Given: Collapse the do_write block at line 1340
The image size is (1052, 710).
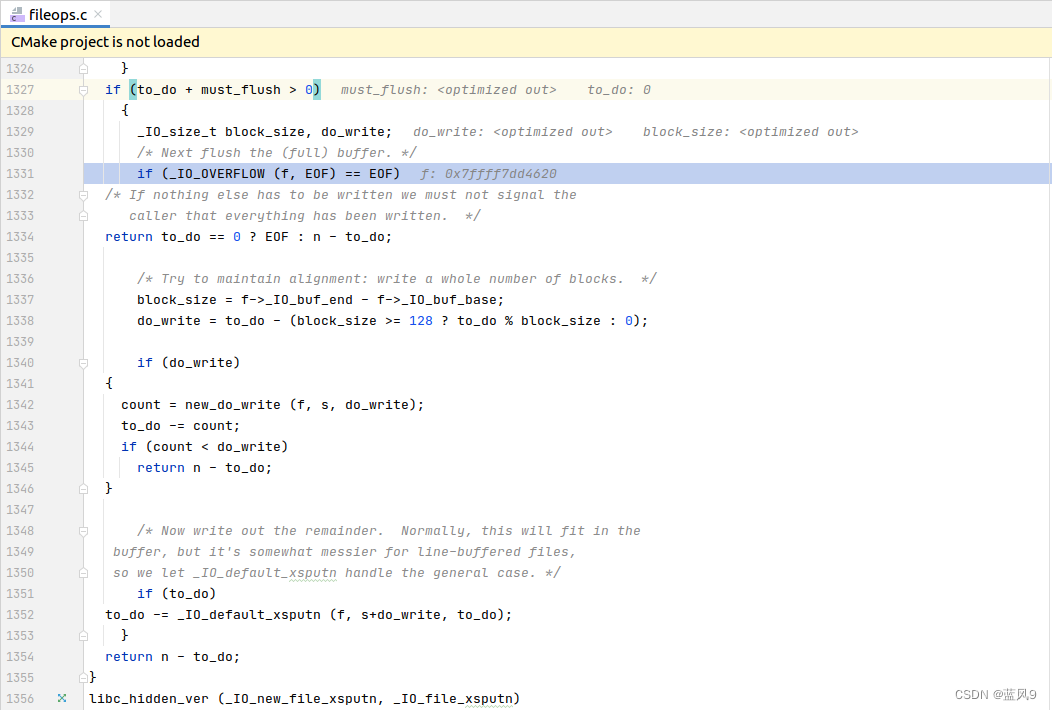Looking at the screenshot, I should point(83,362).
